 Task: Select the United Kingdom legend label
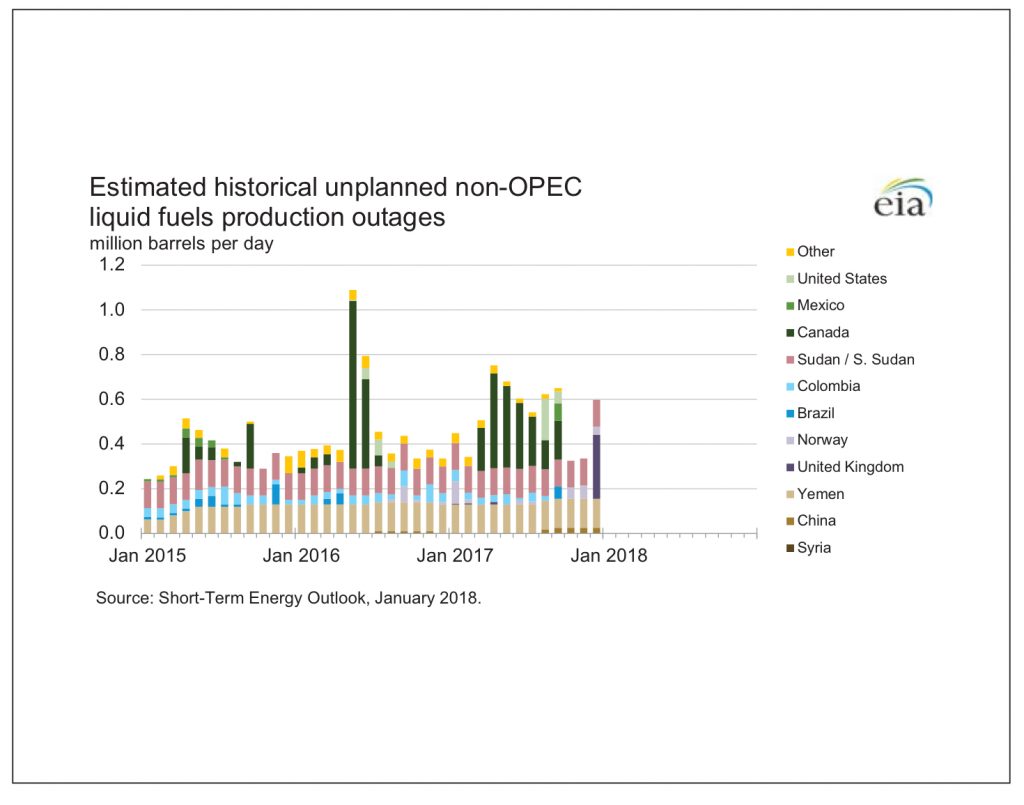click(850, 467)
